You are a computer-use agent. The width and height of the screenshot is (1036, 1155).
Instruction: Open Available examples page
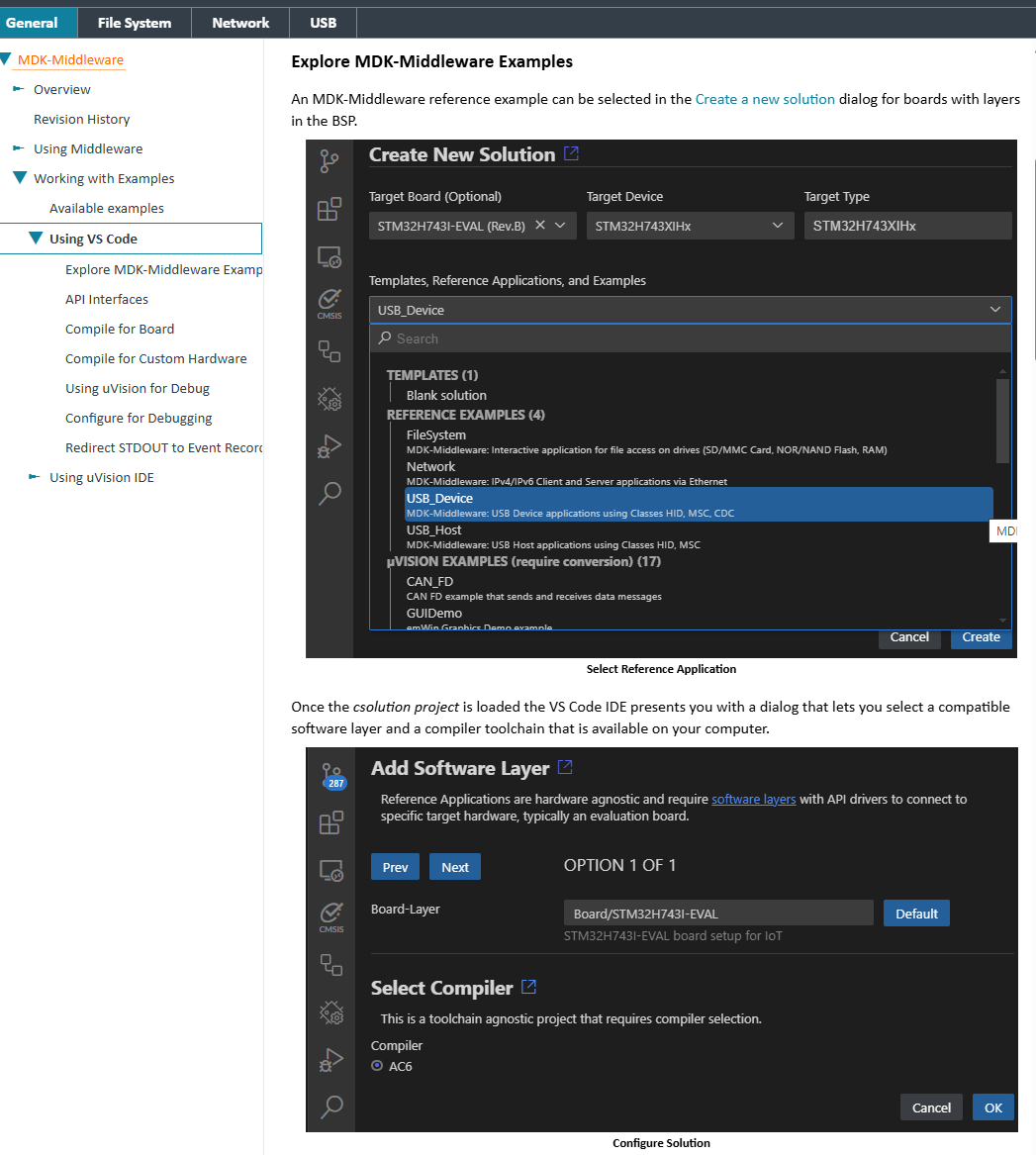[x=107, y=208]
